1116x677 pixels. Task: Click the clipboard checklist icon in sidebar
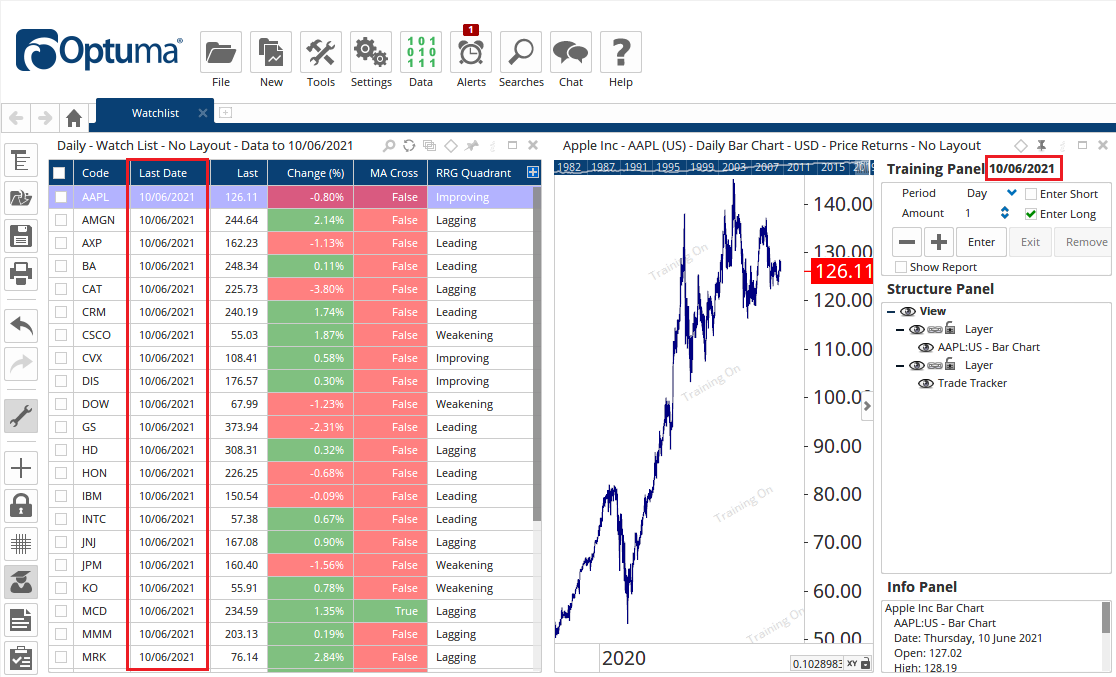(x=21, y=658)
